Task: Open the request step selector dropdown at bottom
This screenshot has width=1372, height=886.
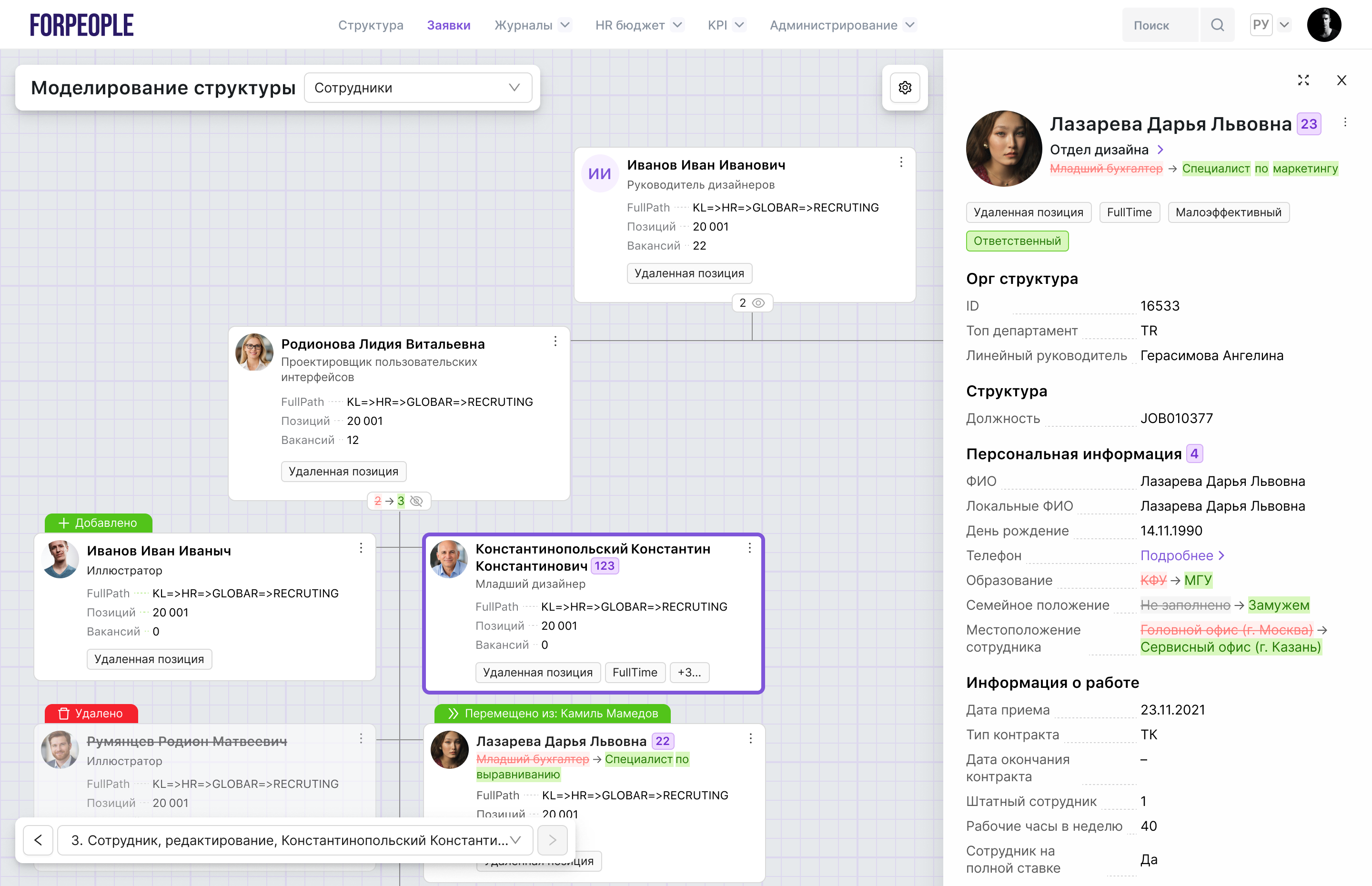Action: (x=295, y=840)
